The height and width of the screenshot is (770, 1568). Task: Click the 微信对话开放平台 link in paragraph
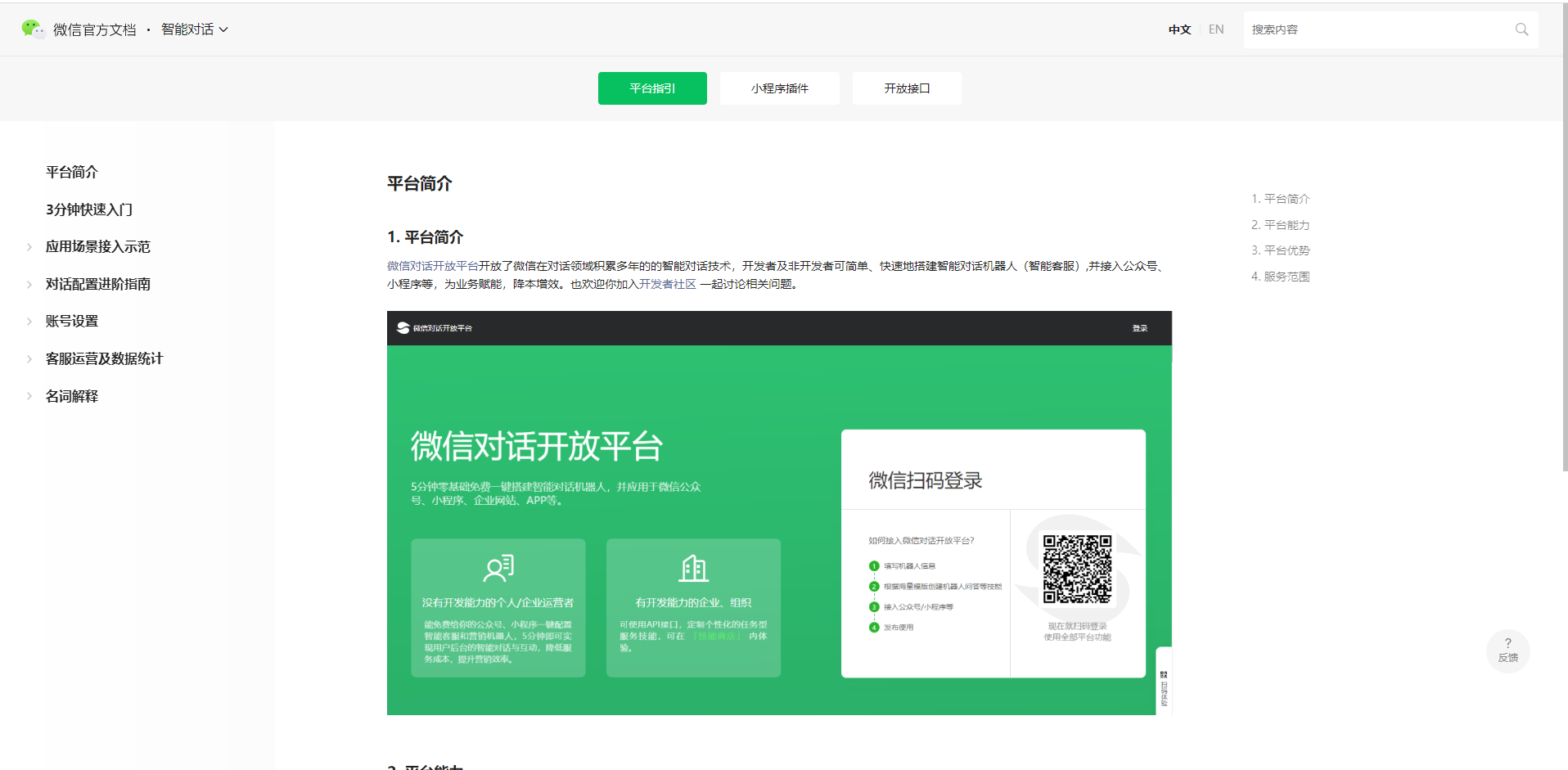coord(433,266)
